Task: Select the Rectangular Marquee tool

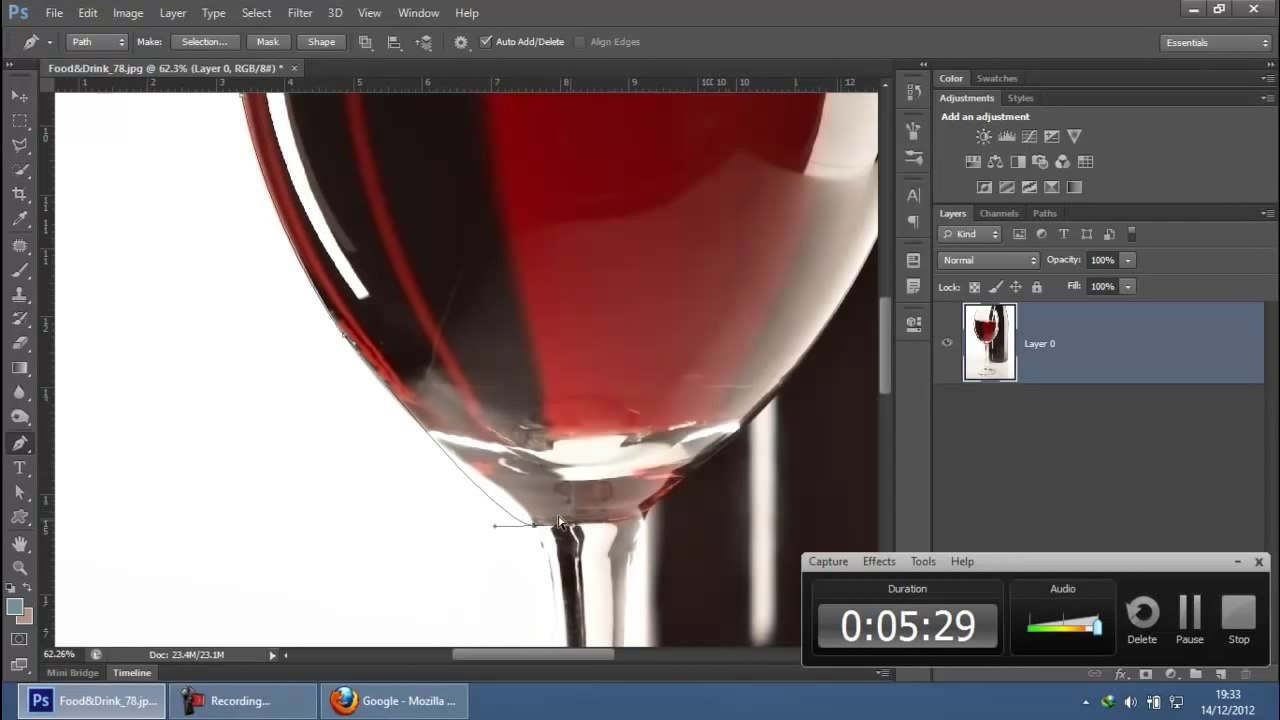Action: [x=19, y=120]
